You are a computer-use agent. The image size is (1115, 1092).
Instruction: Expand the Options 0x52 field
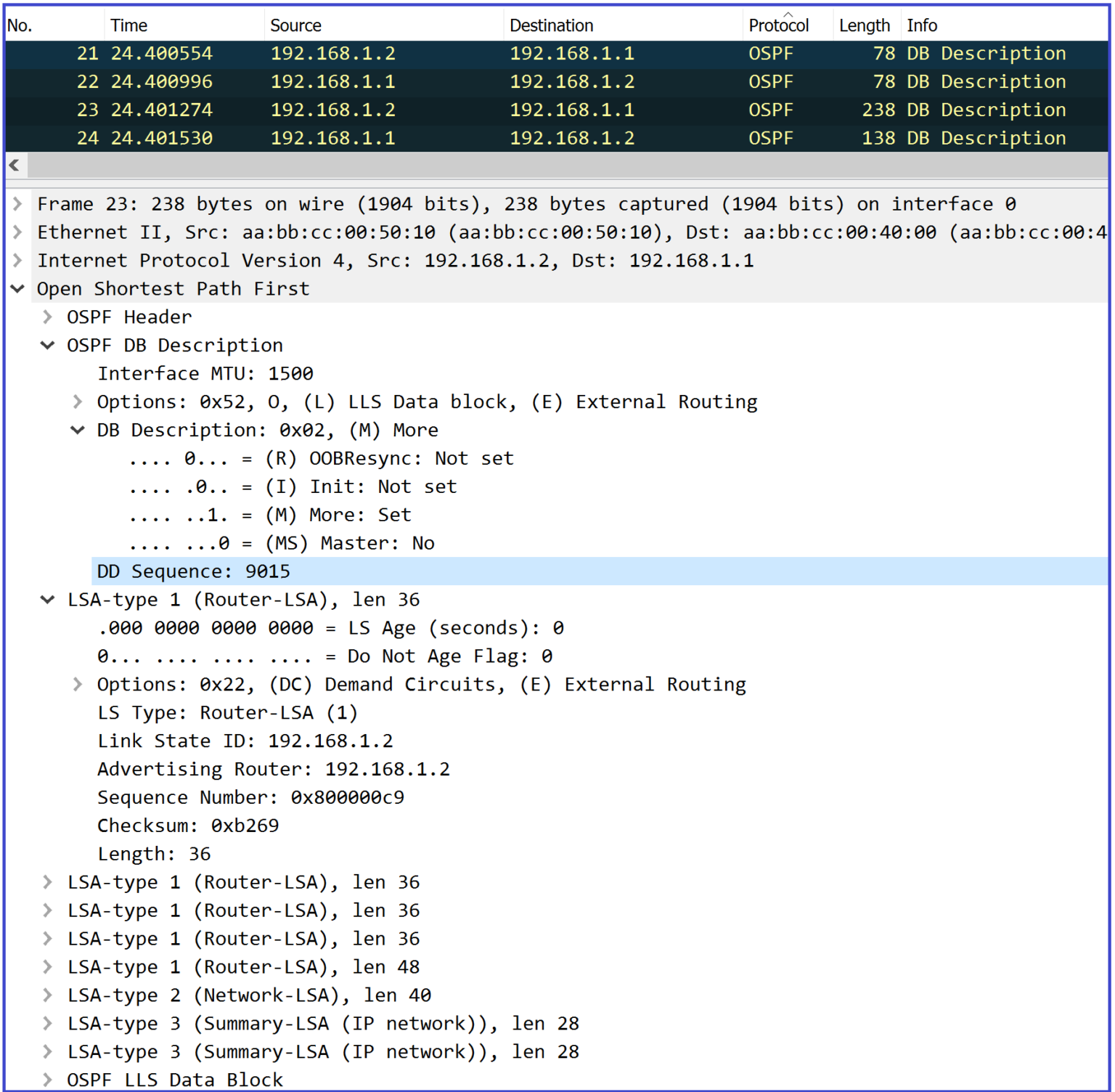78,402
